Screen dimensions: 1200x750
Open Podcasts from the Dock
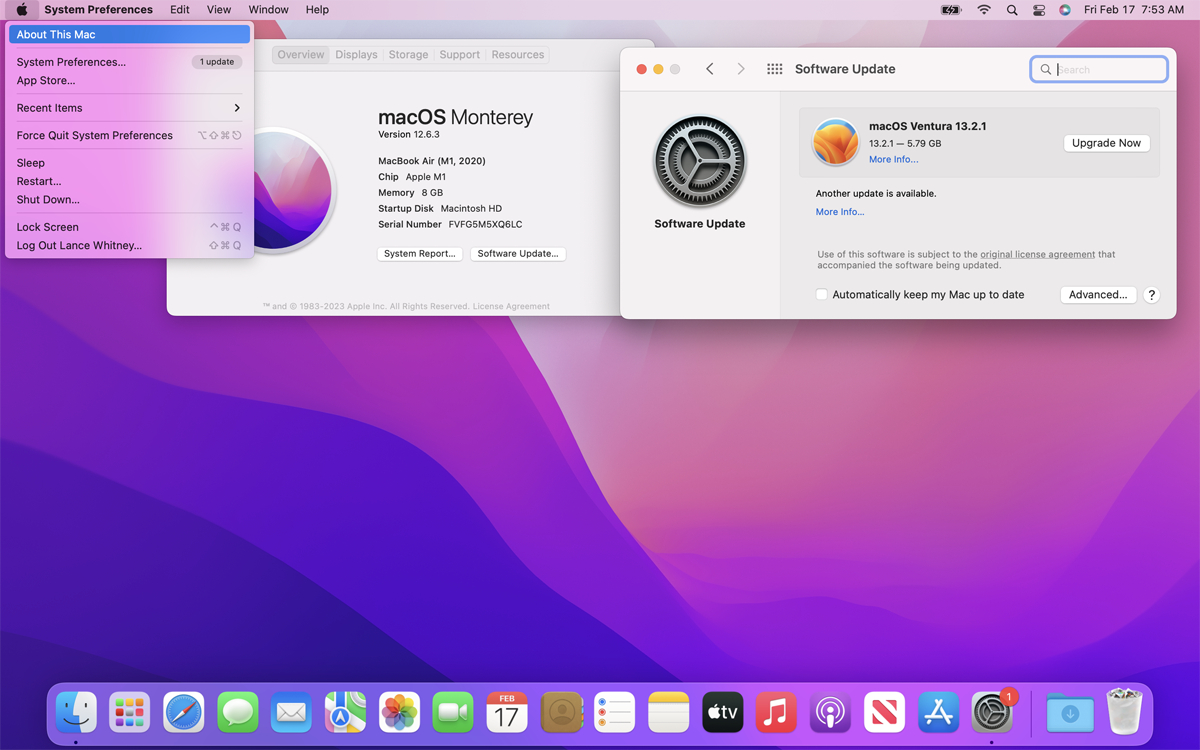click(x=830, y=712)
